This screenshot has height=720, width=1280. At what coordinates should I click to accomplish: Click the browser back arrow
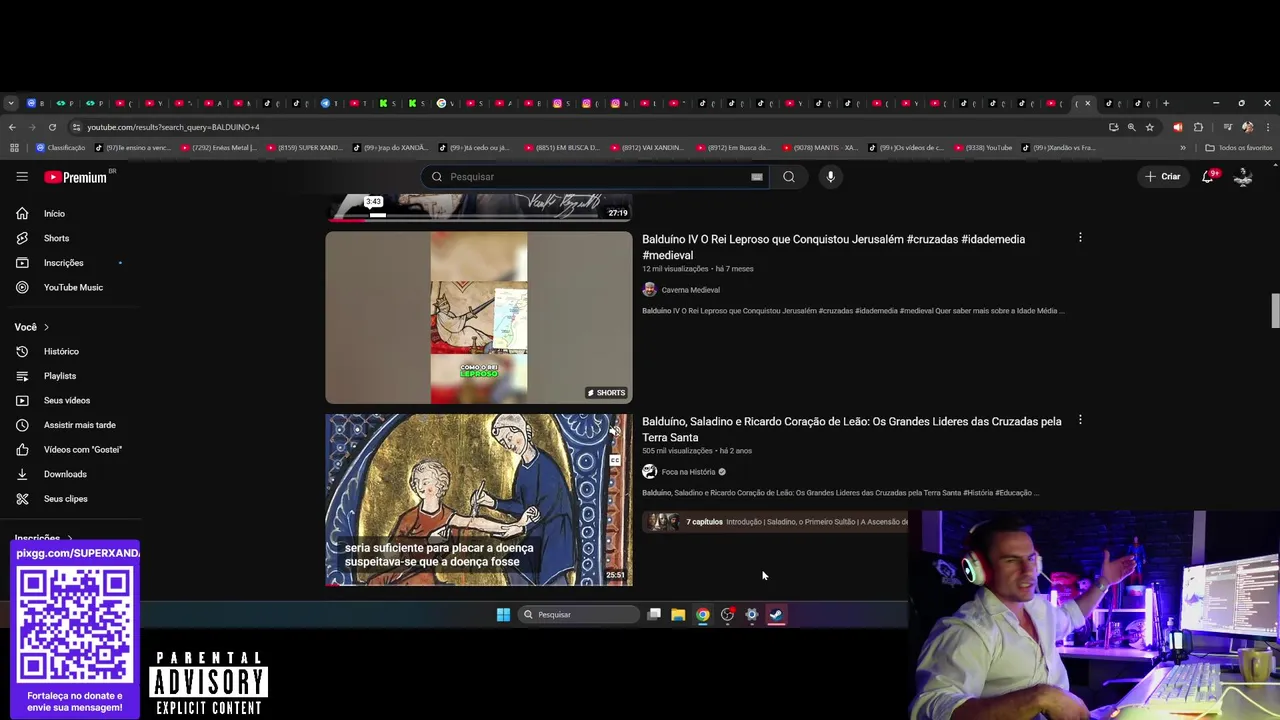[x=12, y=127]
